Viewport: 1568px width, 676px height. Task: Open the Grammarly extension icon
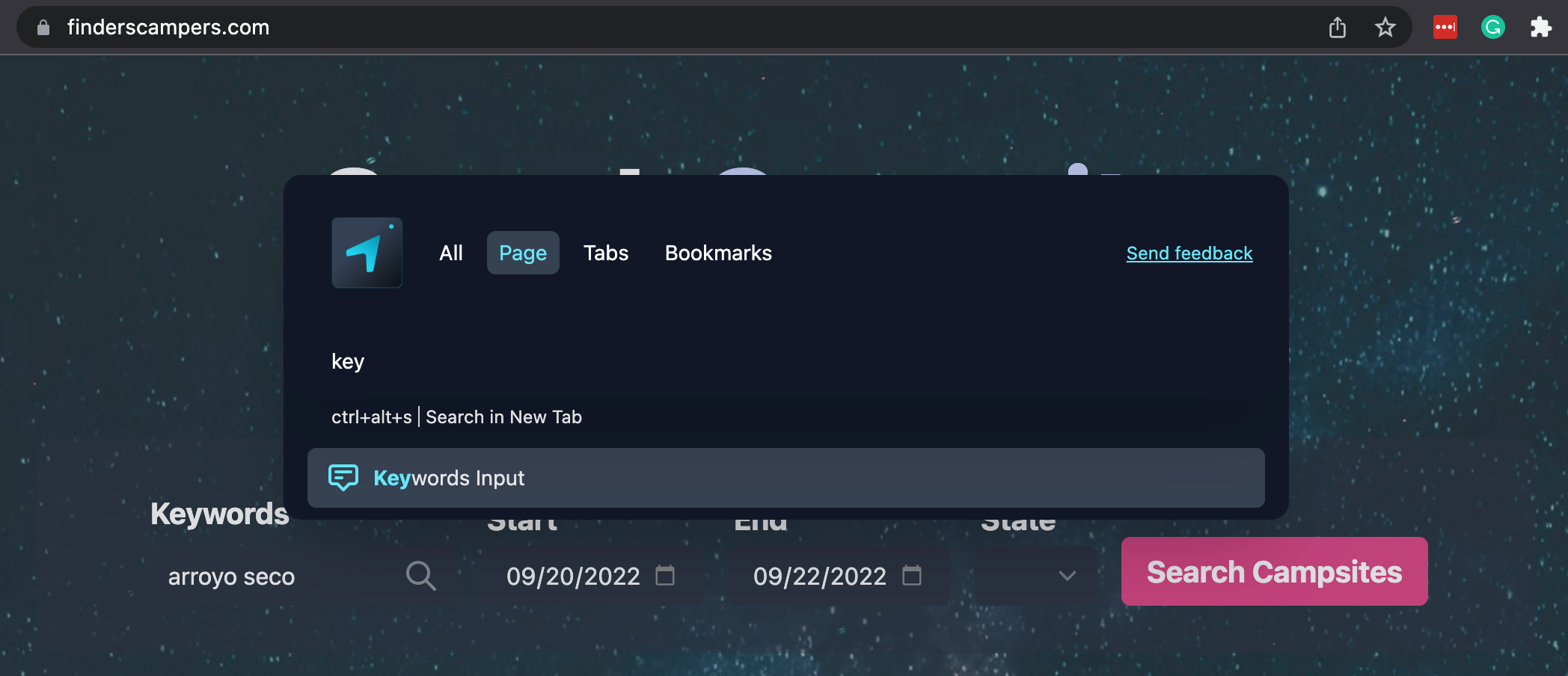[x=1492, y=28]
